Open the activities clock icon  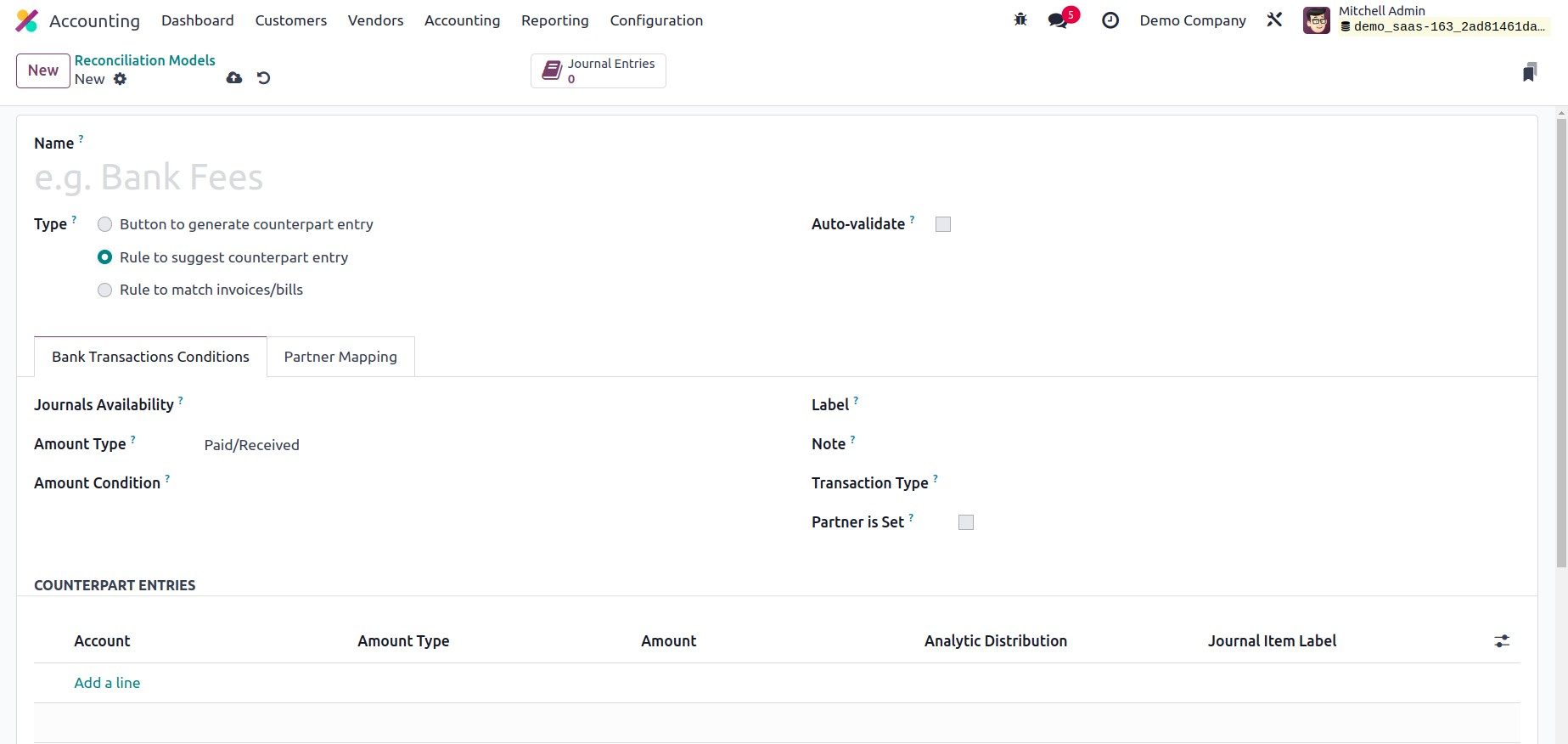coord(1110,20)
